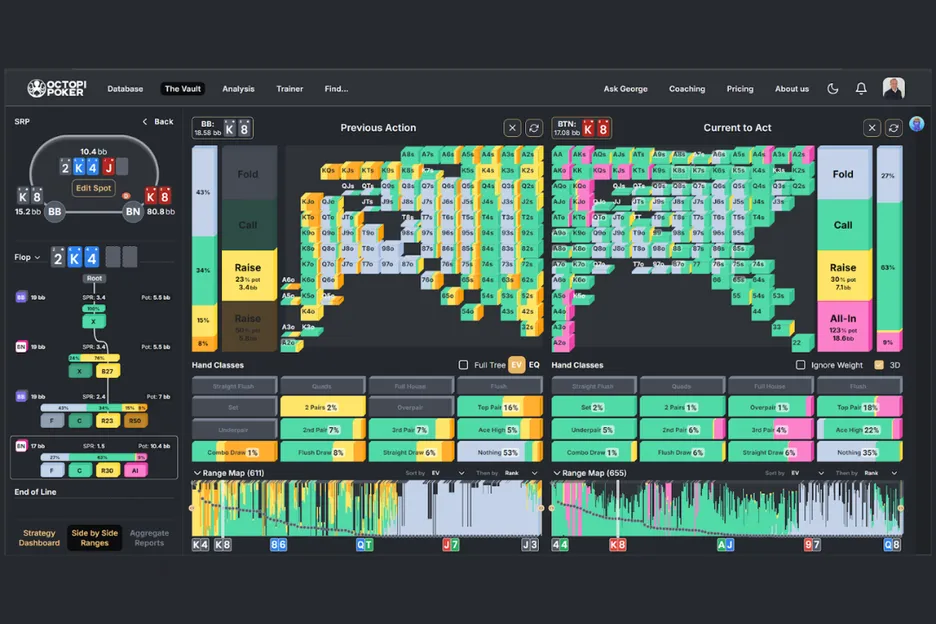Viewport: 936px width, 624px height.
Task: Check the Ignore Weight option
Action: point(801,365)
